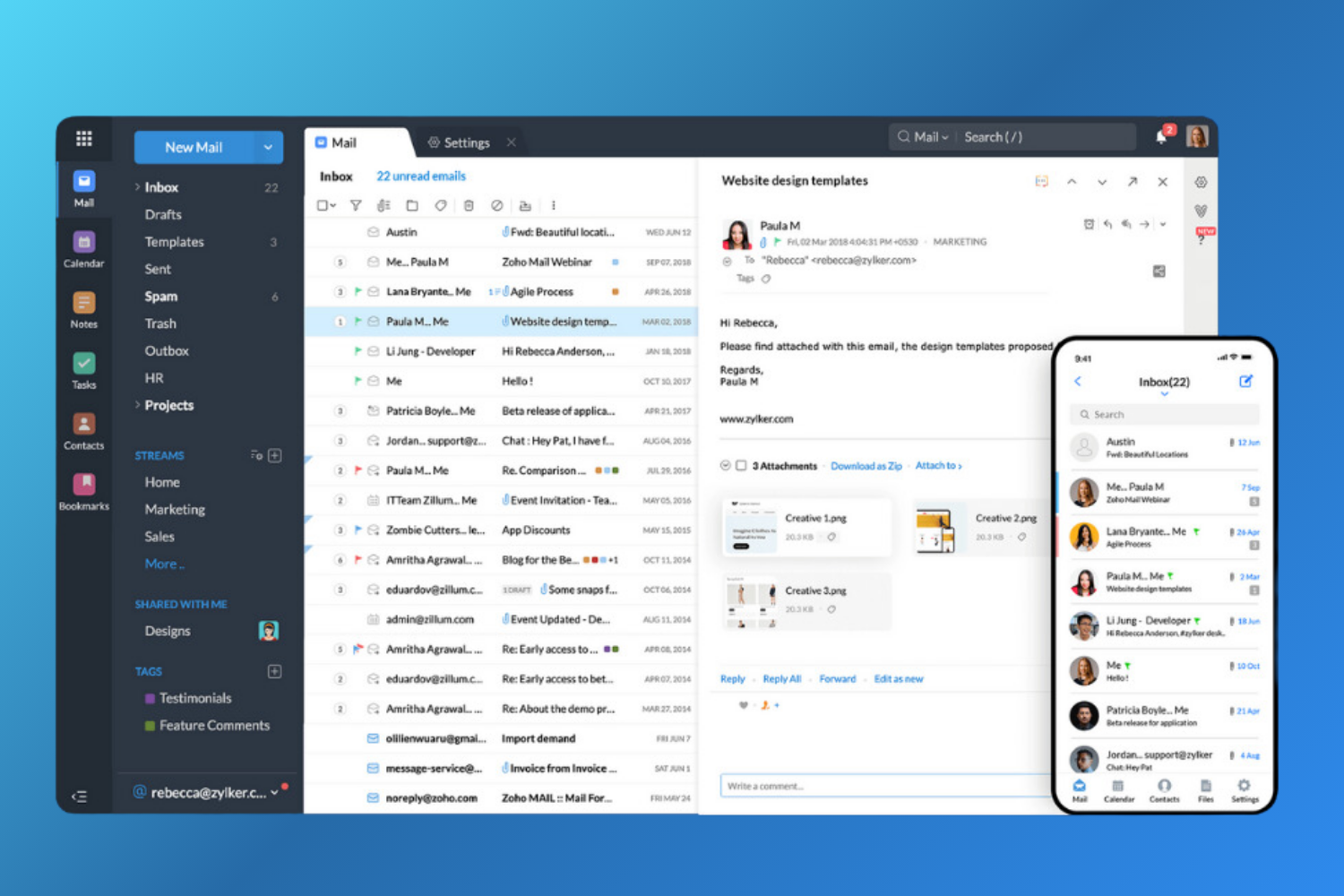Switch to the Mail tab
This screenshot has height=896, width=1344.
click(x=336, y=142)
